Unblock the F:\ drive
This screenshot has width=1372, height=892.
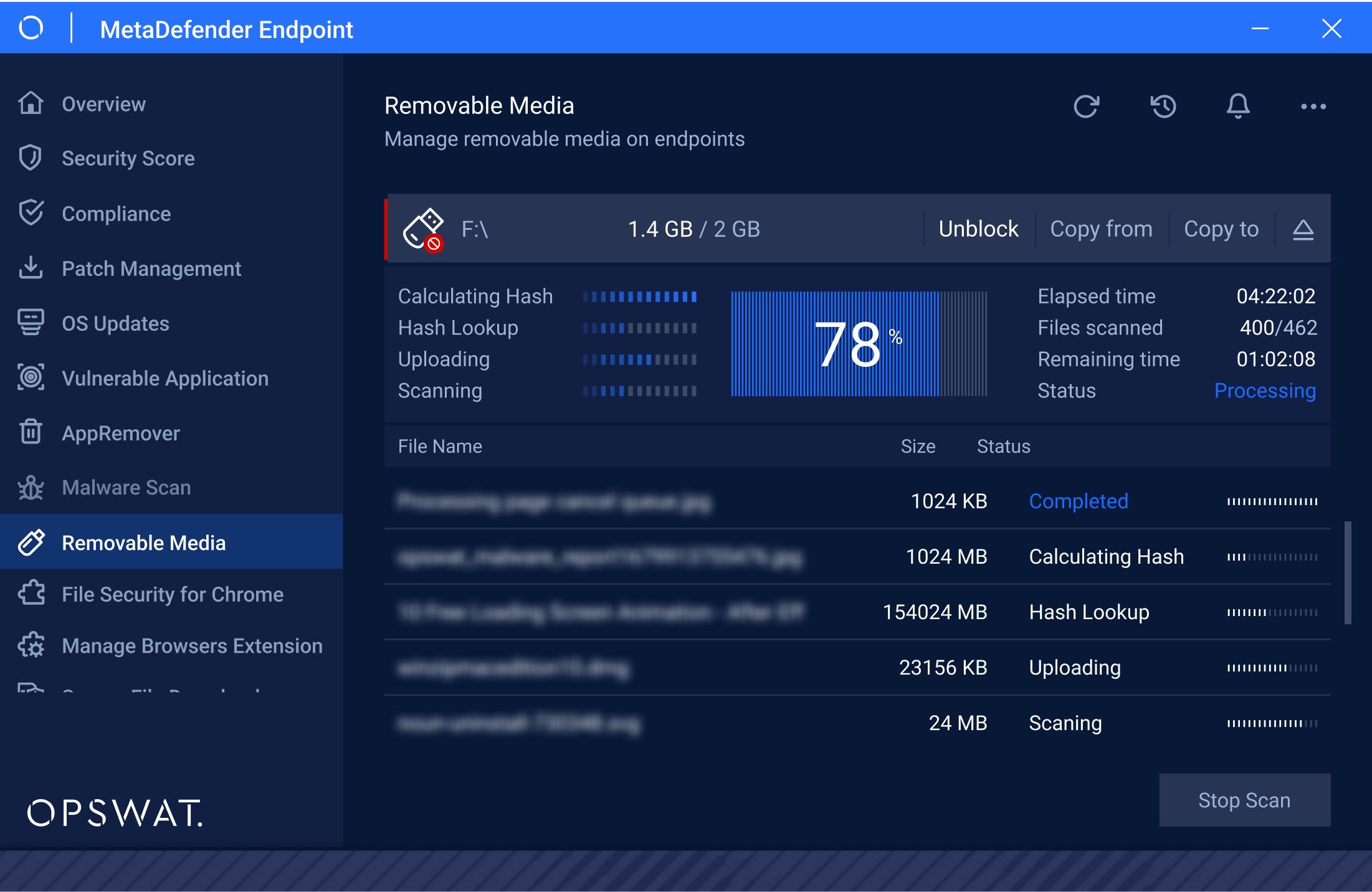pyautogui.click(x=978, y=229)
